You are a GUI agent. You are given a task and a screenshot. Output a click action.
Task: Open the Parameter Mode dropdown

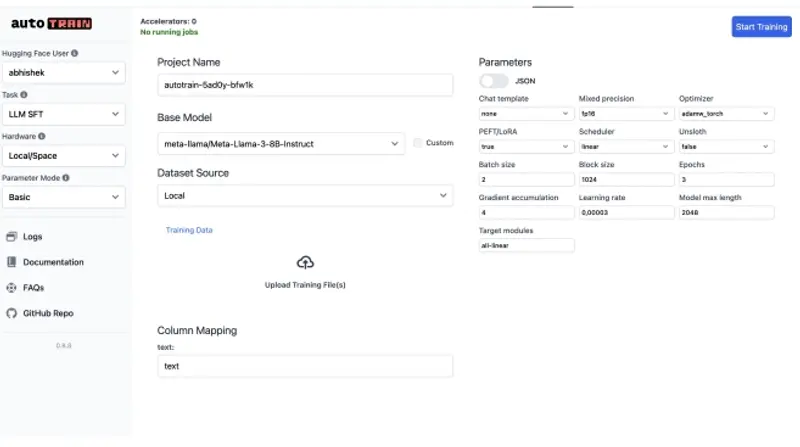tap(64, 197)
